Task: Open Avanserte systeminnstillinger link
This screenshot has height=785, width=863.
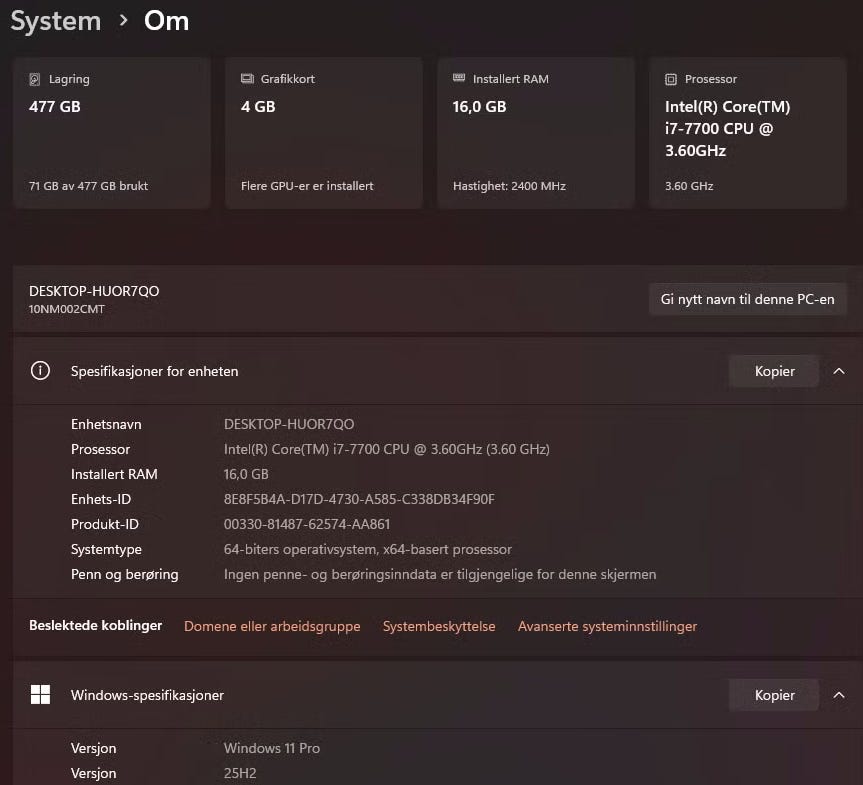Action: 607,626
